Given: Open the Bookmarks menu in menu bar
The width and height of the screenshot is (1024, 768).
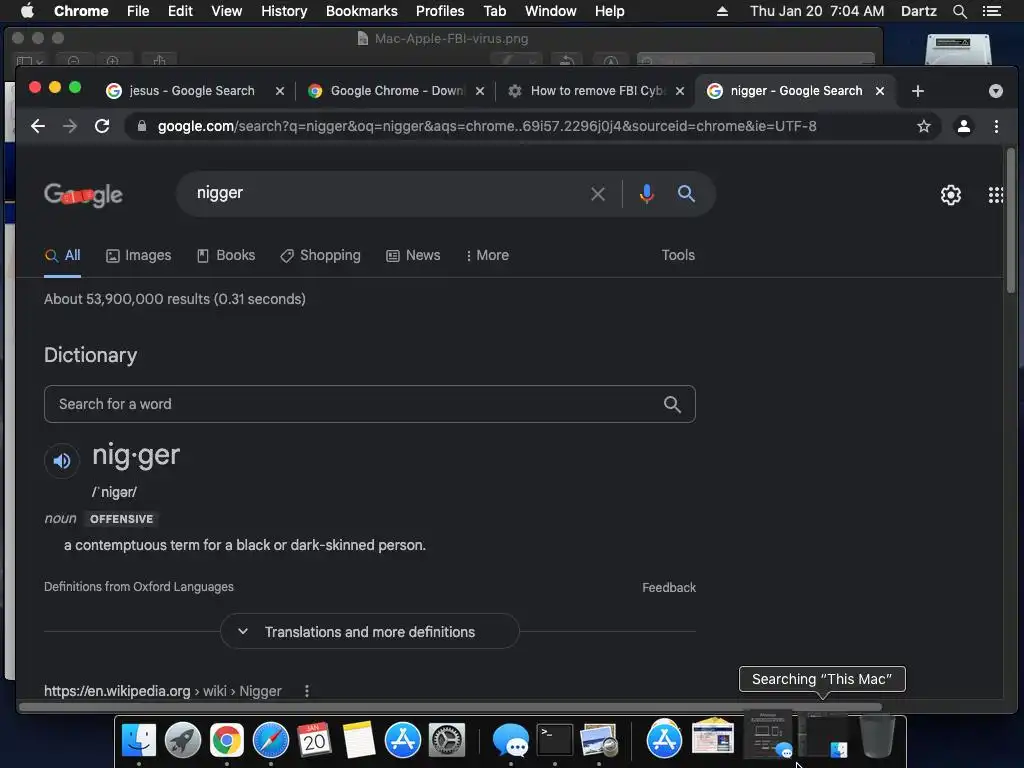Looking at the screenshot, I should [x=362, y=11].
